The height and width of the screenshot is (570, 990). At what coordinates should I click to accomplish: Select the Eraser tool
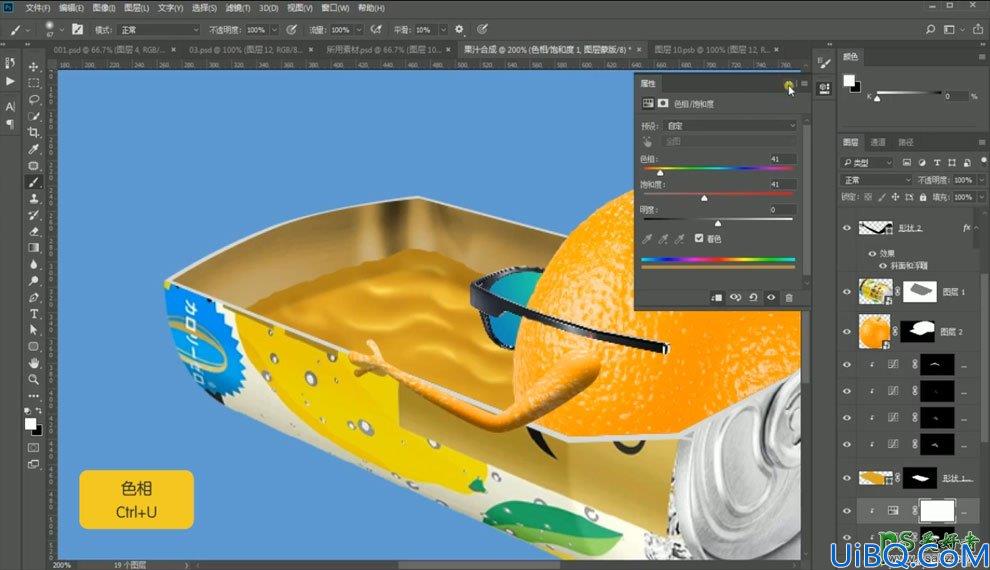[x=33, y=232]
